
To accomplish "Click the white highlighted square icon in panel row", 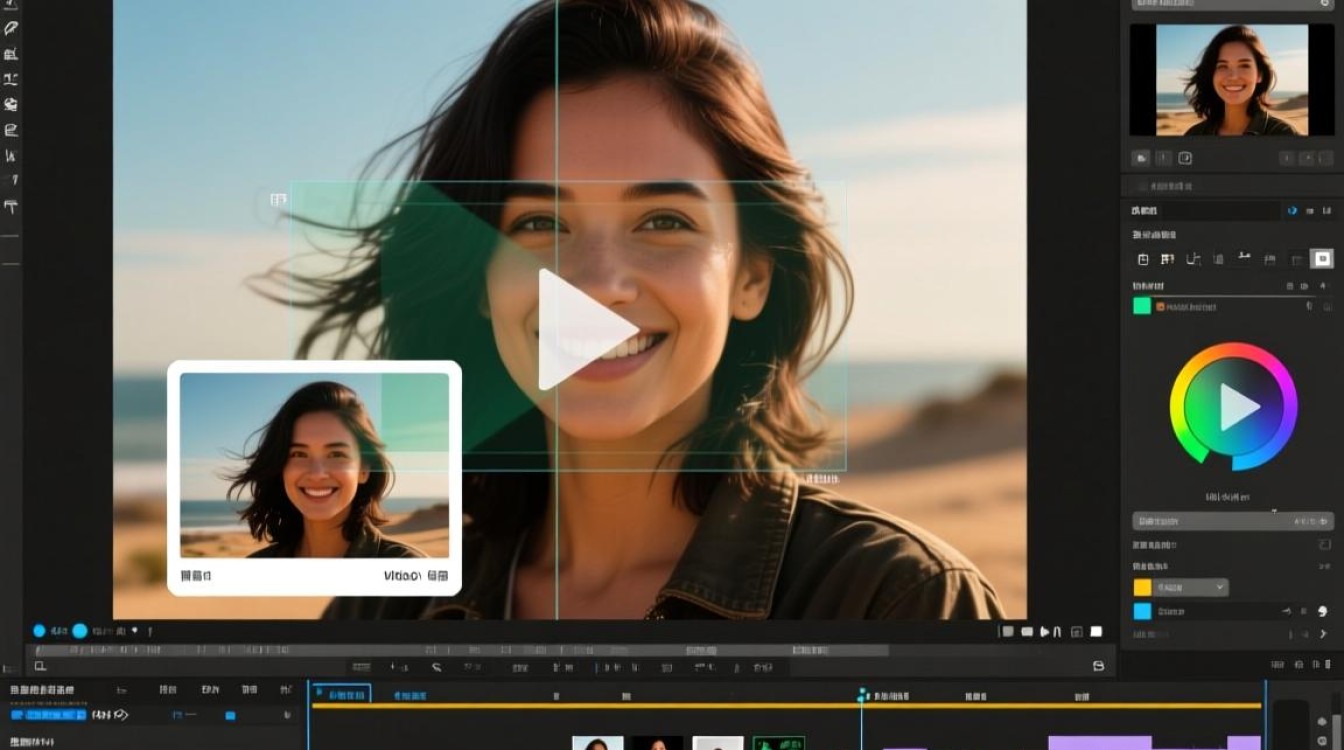I will 1321,259.
